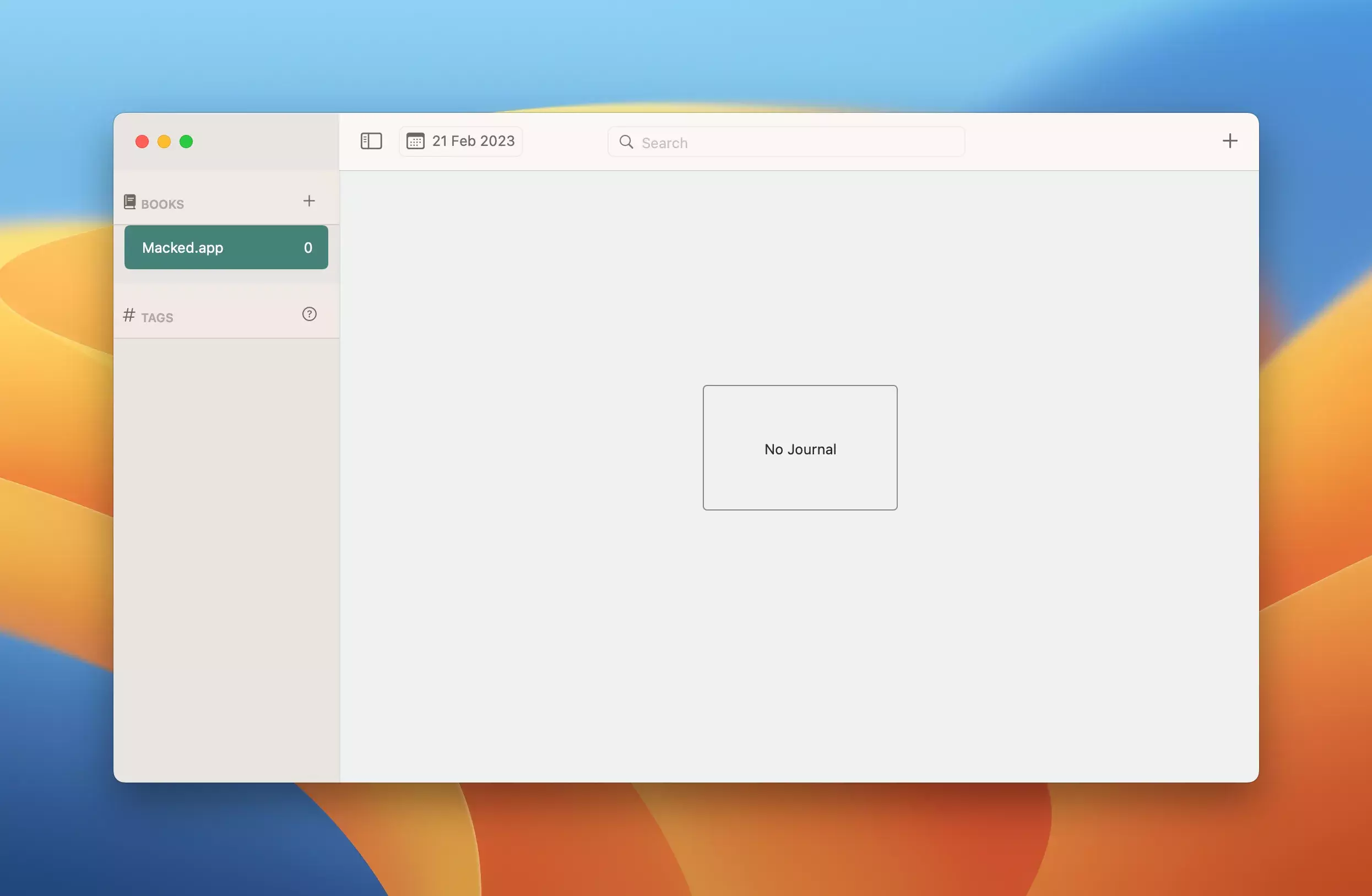Select the BOOKS section header label
1372x896 pixels.
tap(162, 204)
